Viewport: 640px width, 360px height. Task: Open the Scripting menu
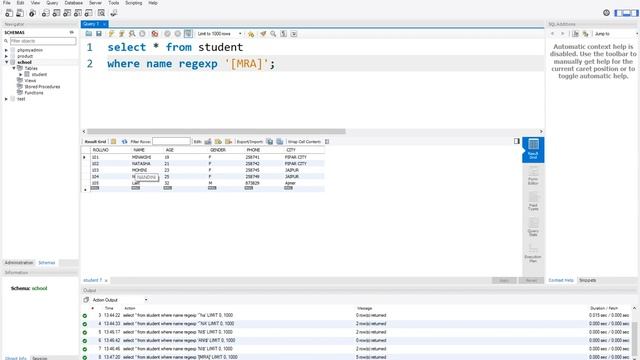[x=133, y=3]
